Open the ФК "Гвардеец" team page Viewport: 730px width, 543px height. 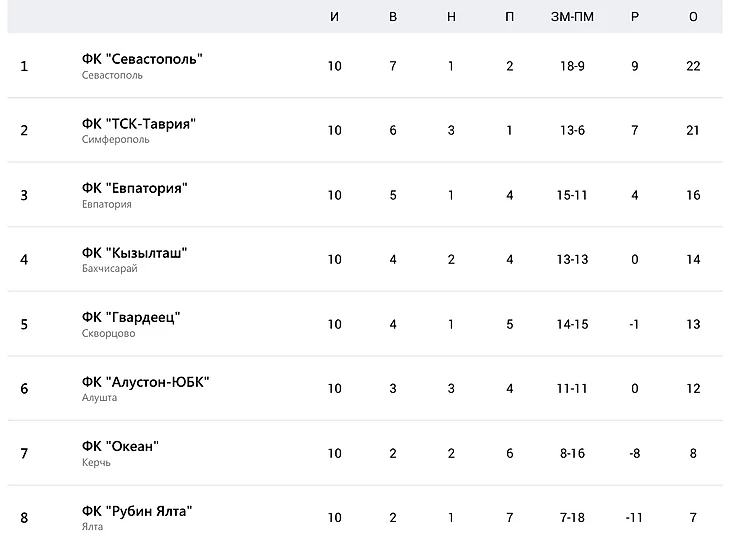[131, 317]
